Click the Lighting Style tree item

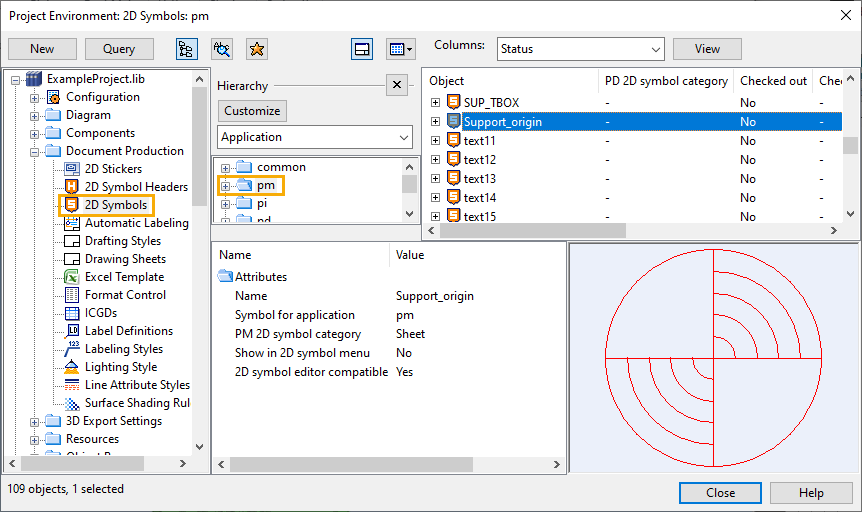[120, 367]
